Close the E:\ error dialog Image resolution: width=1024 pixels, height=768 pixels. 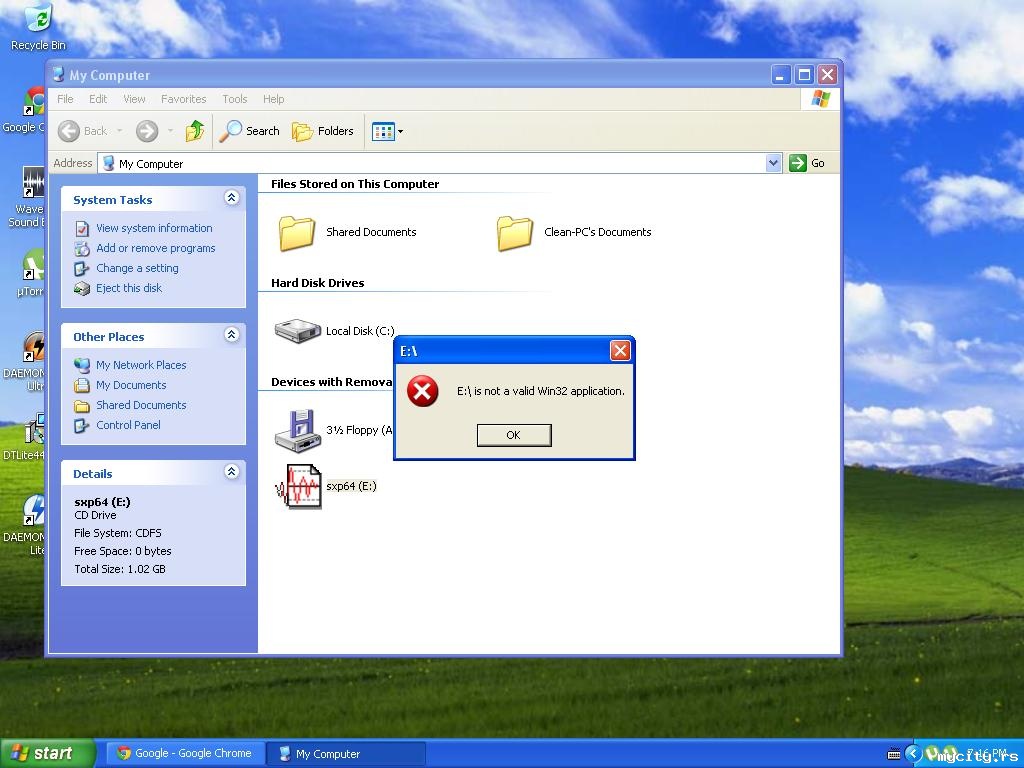click(620, 351)
